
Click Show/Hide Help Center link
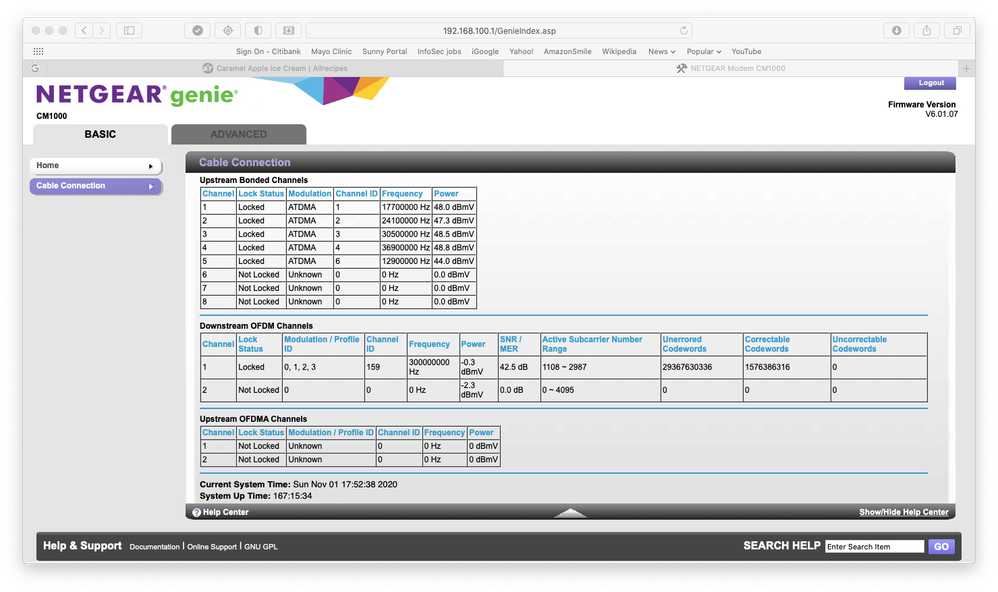904,512
